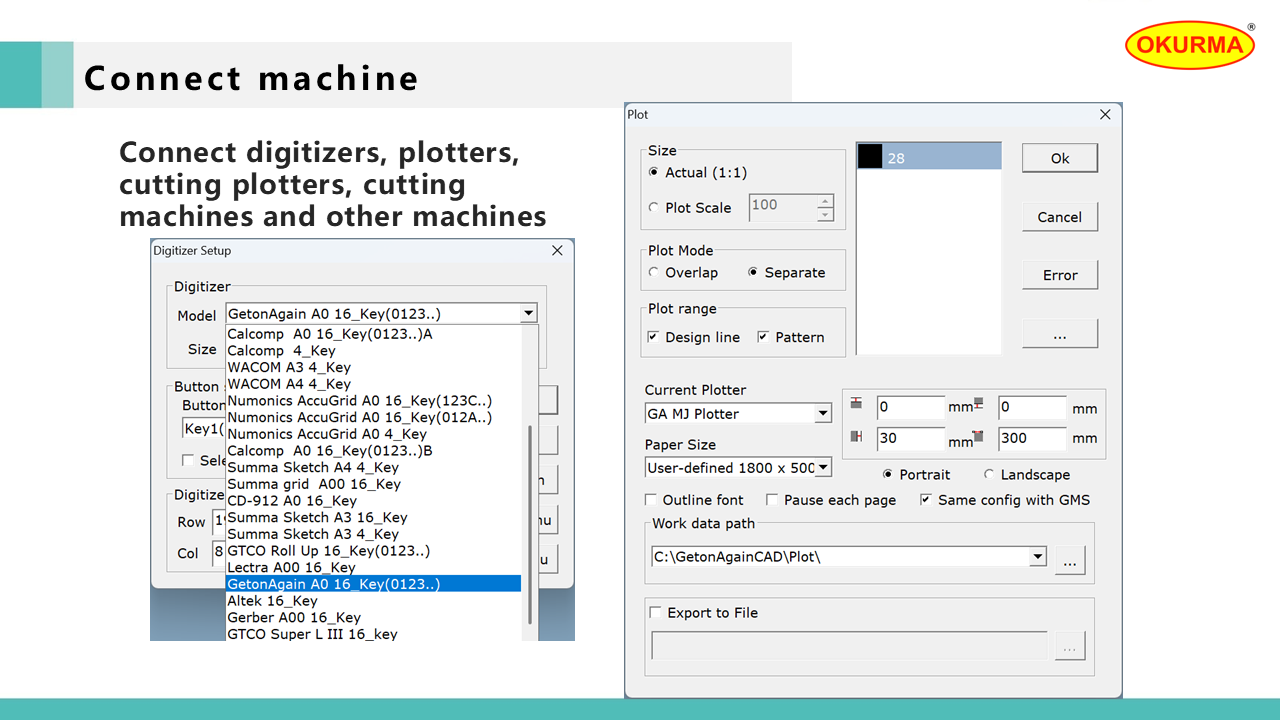Image resolution: width=1280 pixels, height=720 pixels.
Task: Enable the Outline font checkbox
Action: coord(652,500)
